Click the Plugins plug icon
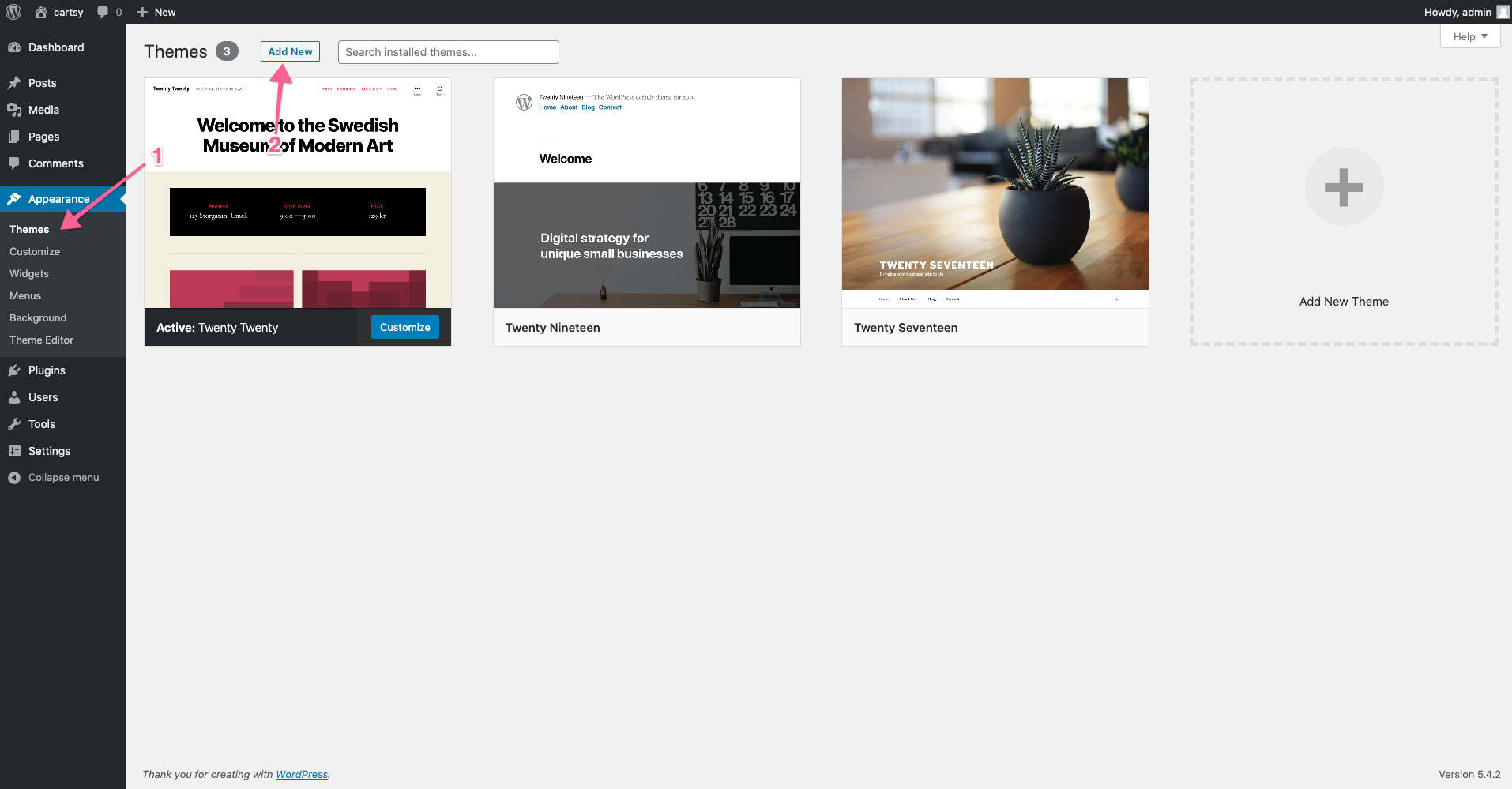Image resolution: width=1512 pixels, height=789 pixels. pyautogui.click(x=14, y=370)
